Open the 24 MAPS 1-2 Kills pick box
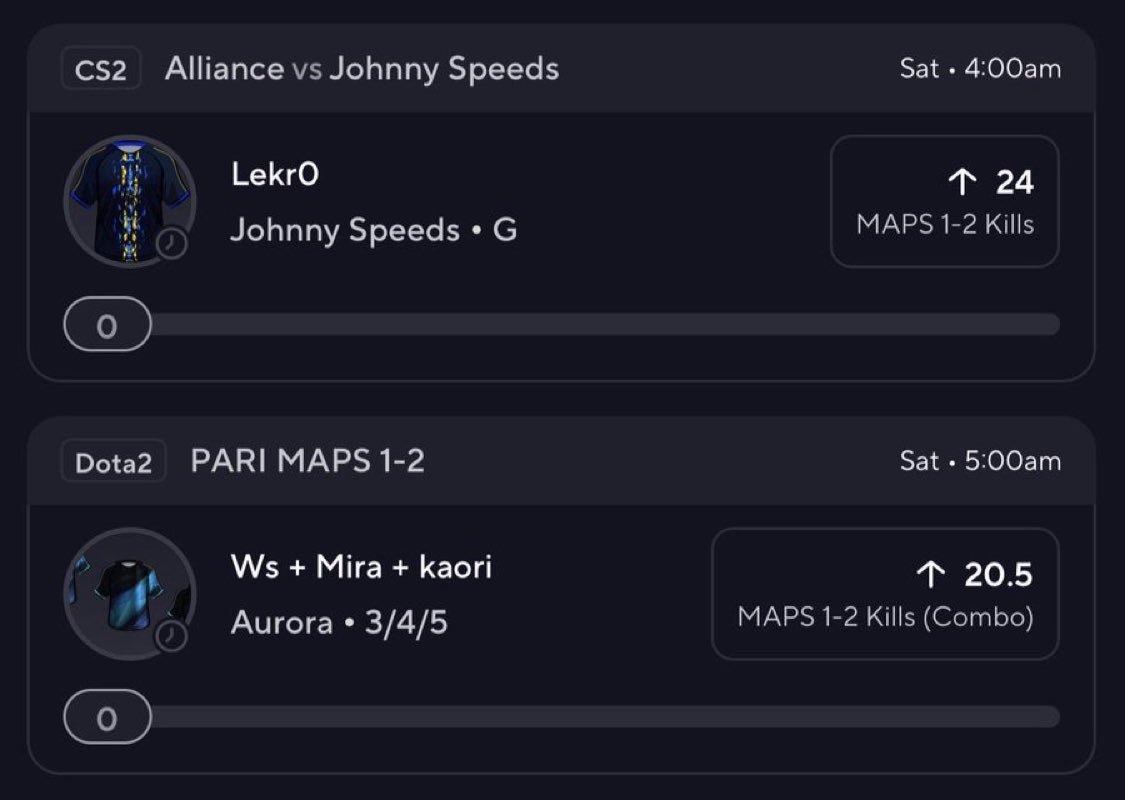This screenshot has height=800, width=1125. point(944,201)
